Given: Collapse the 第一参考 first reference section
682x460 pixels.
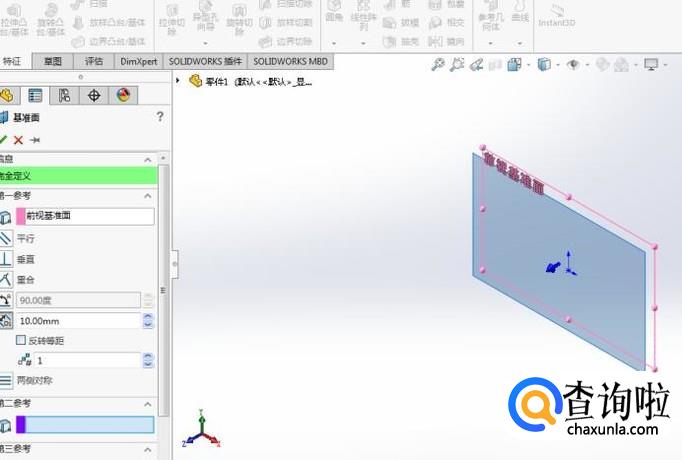Looking at the screenshot, I should coord(148,196).
